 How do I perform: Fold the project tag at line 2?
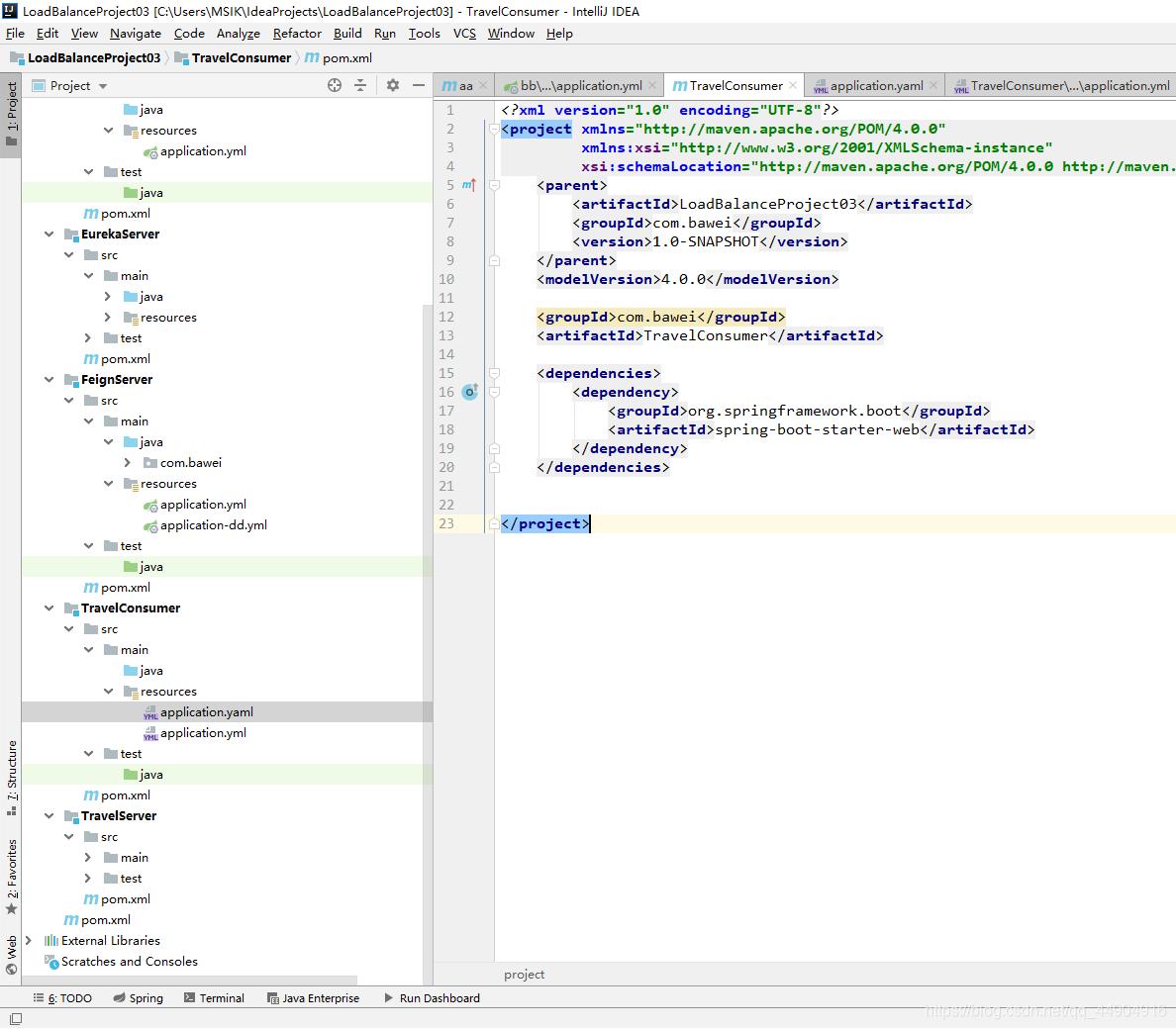click(x=494, y=129)
